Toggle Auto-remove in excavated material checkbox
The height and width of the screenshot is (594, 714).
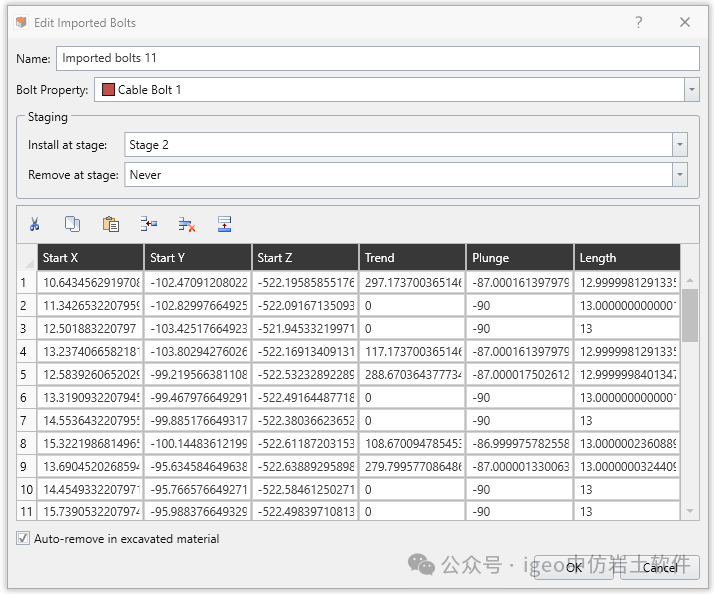click(x=23, y=539)
